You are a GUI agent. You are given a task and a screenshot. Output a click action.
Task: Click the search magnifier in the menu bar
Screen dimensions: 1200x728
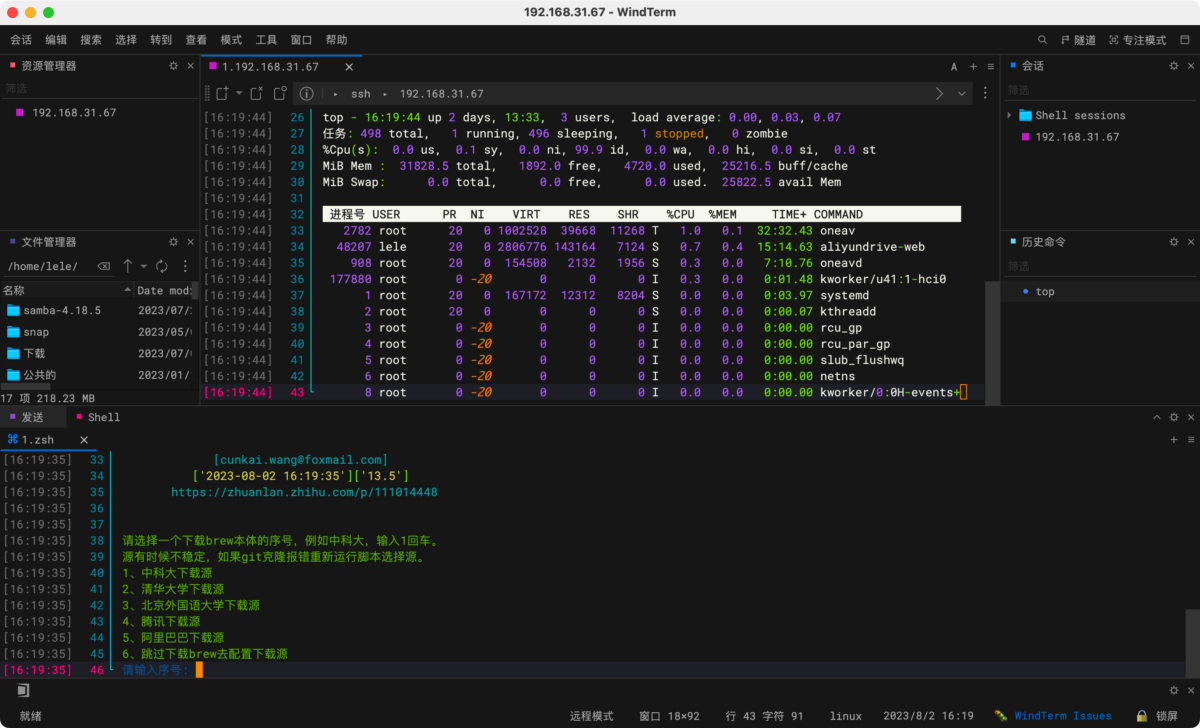[x=1043, y=40]
